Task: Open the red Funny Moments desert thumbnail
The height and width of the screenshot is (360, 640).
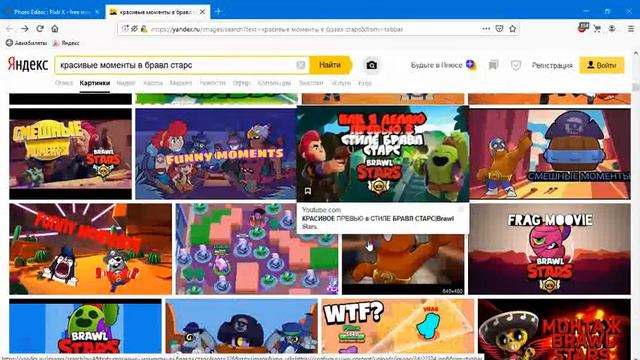Action: [x=91, y=249]
